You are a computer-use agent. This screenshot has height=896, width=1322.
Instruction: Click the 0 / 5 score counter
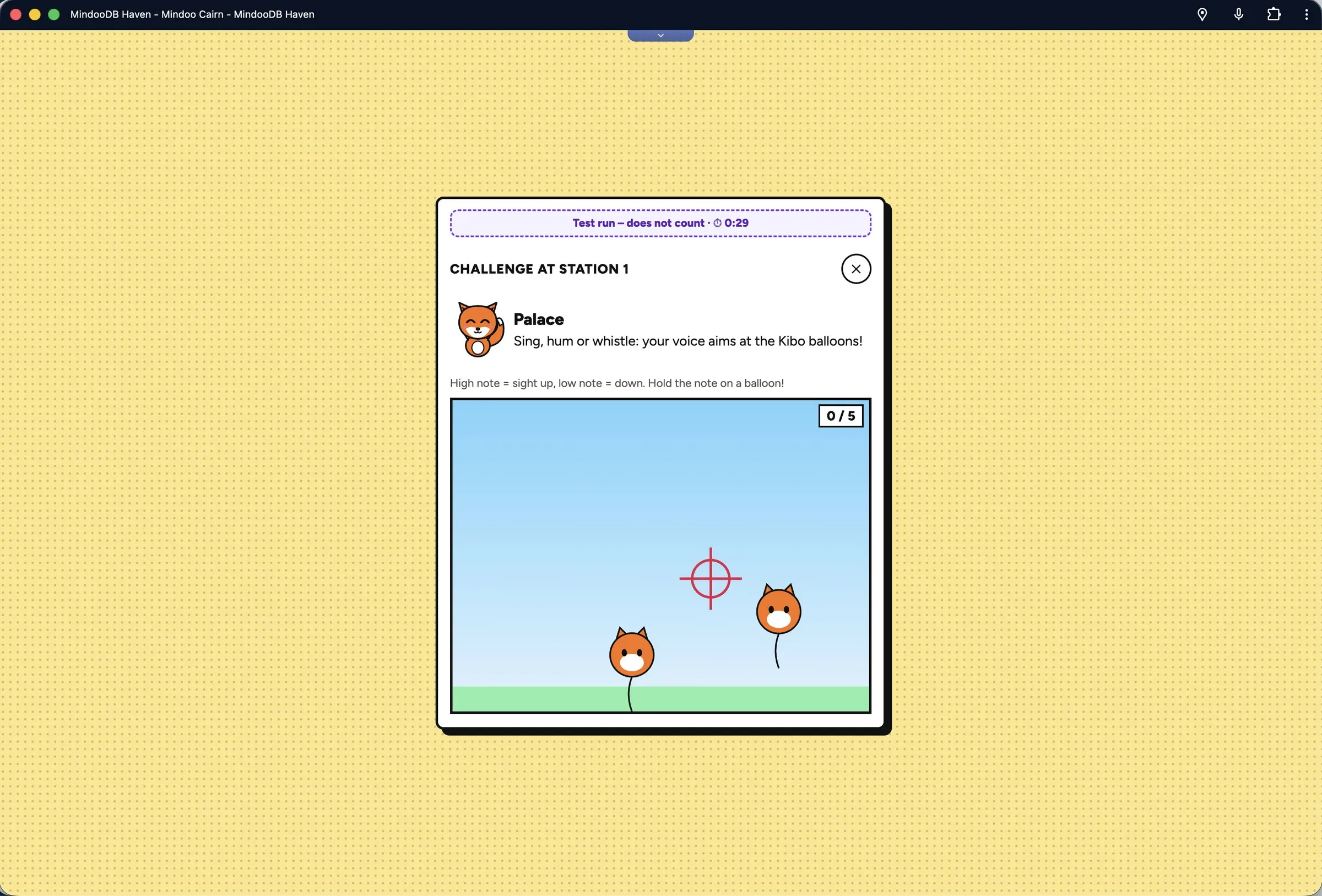[840, 416]
